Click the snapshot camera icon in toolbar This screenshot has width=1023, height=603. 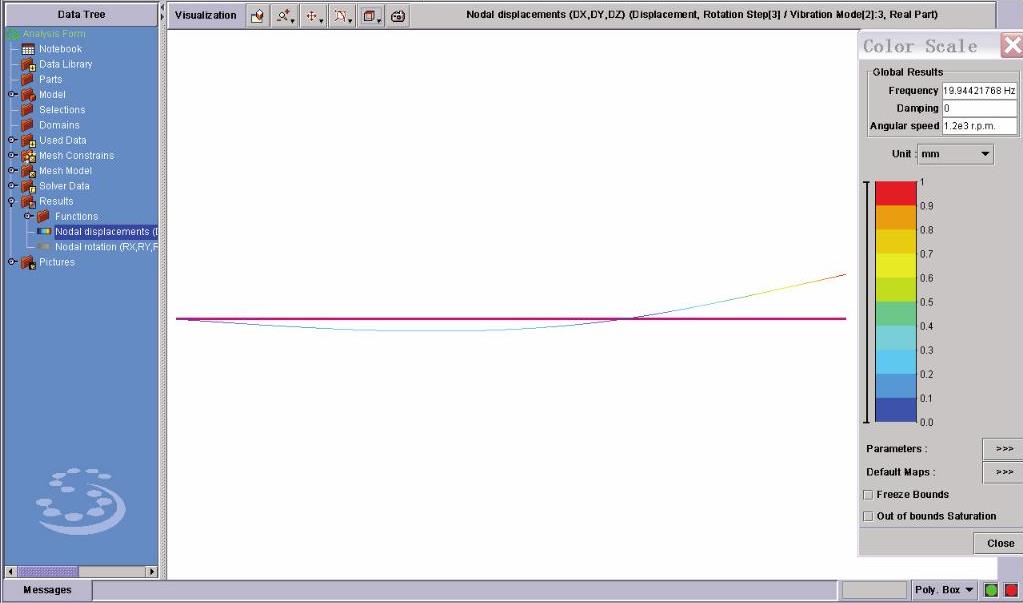point(398,16)
